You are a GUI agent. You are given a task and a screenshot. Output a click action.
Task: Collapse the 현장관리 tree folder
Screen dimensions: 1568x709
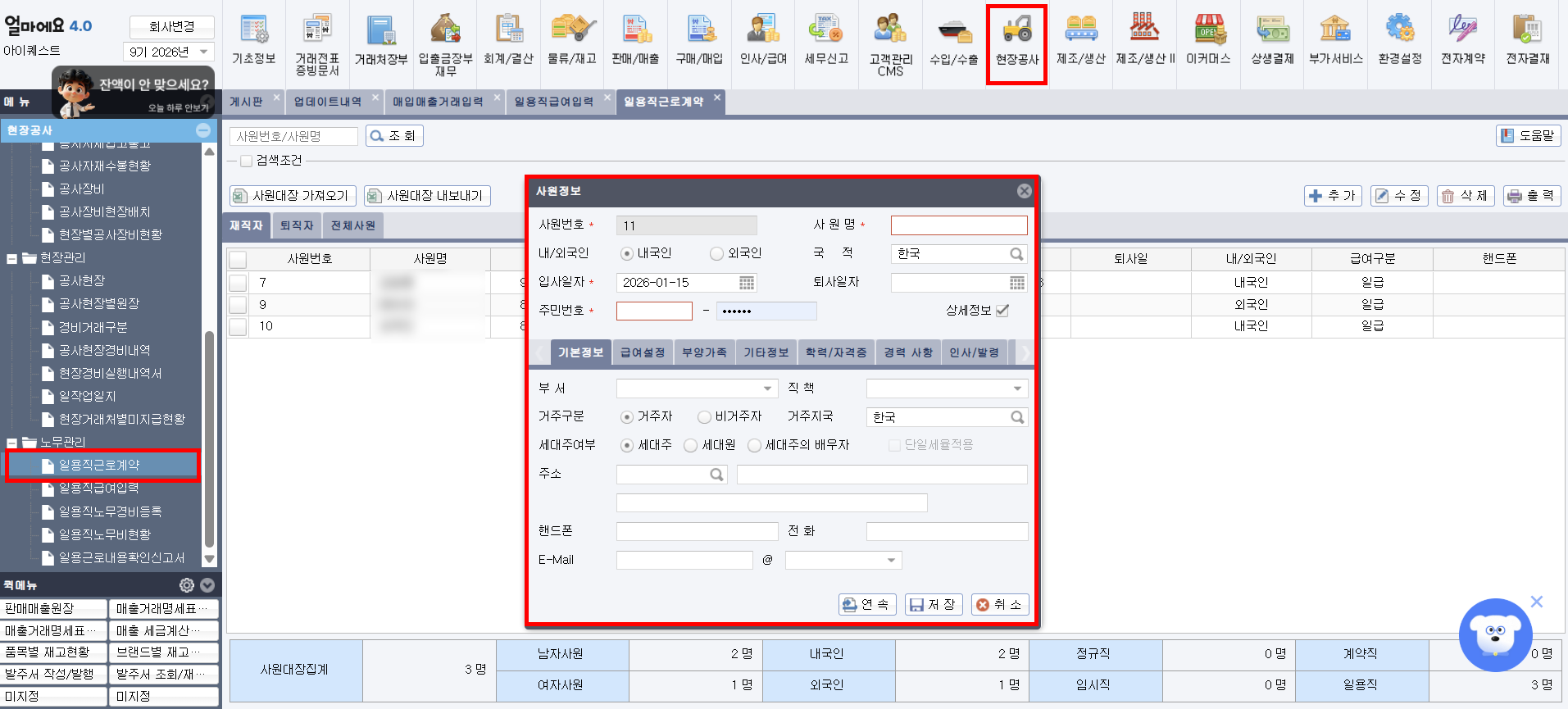point(12,258)
